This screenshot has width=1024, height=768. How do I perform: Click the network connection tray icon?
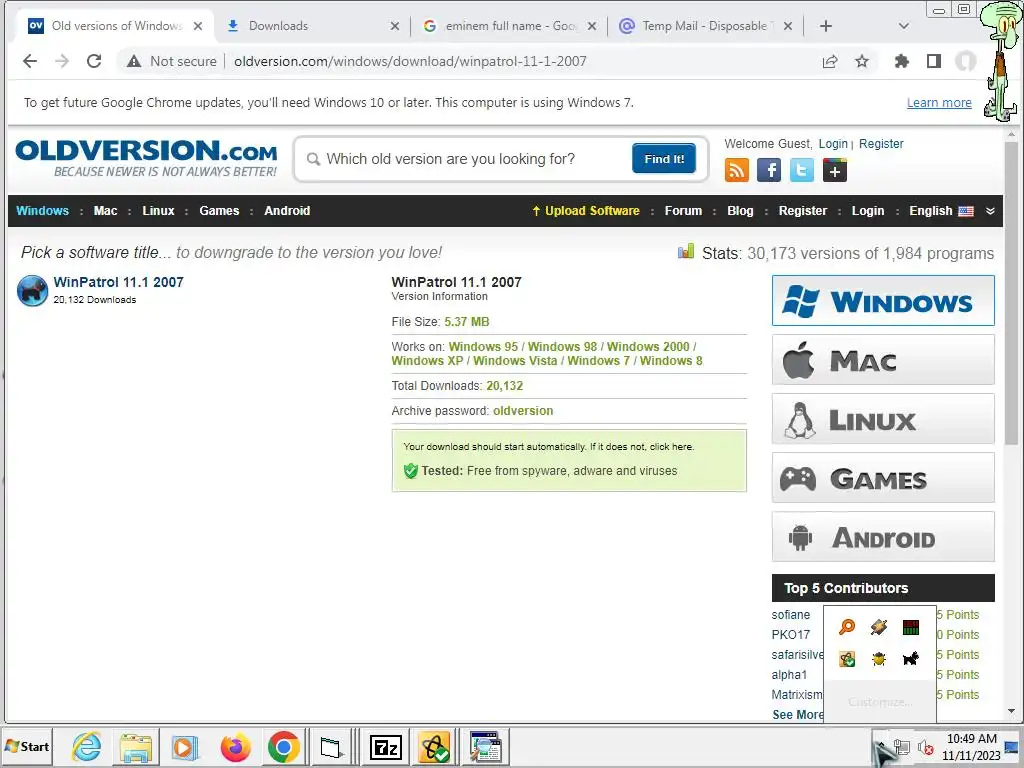click(x=903, y=746)
